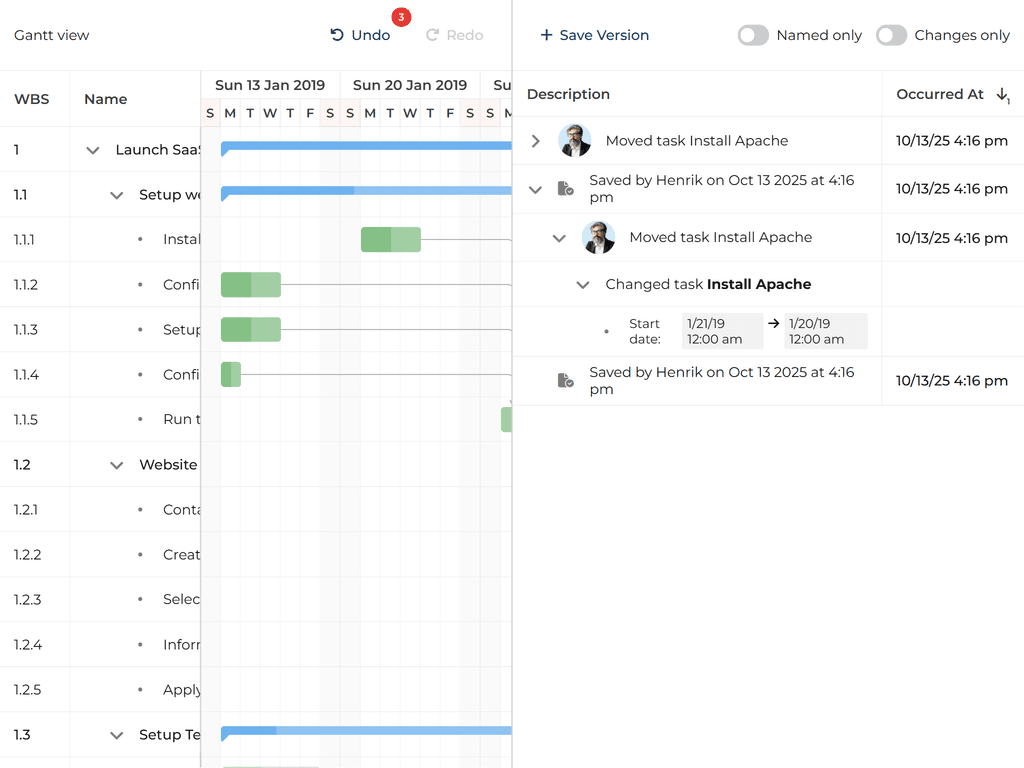The width and height of the screenshot is (1024, 768).
Task: Click the Undo arrow icon
Action: click(337, 35)
